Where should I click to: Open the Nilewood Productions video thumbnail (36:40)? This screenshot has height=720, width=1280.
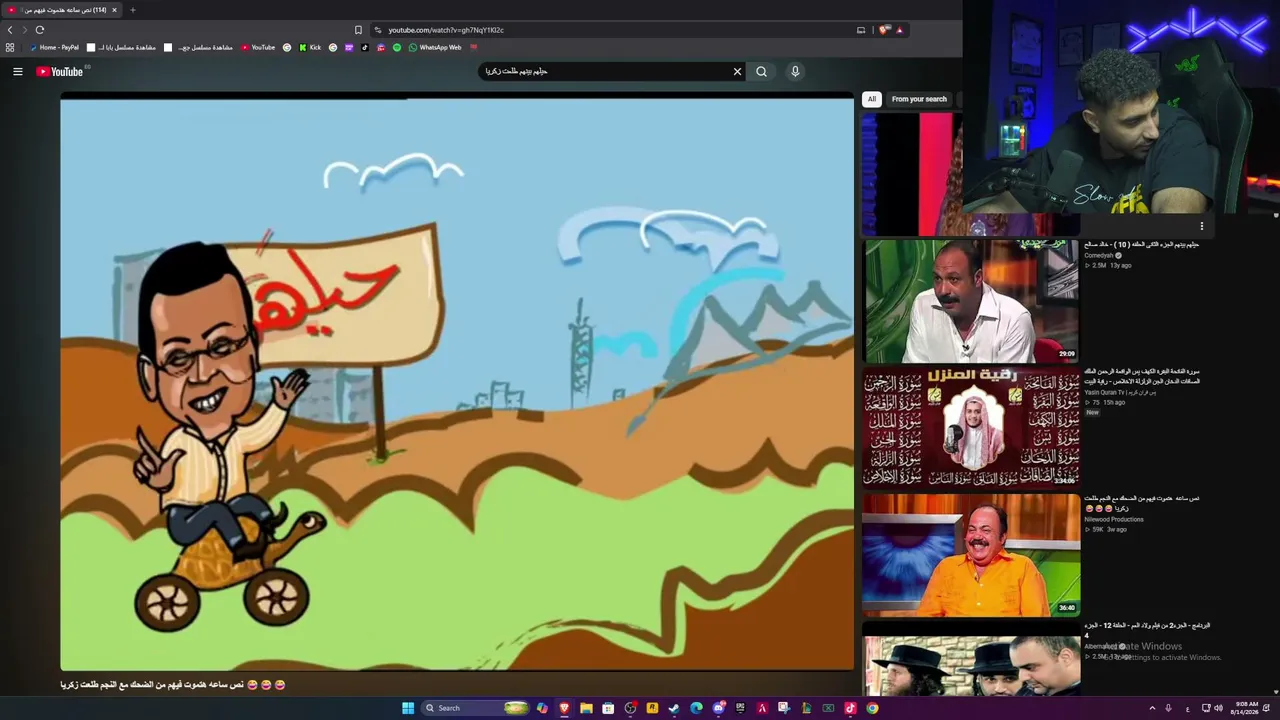pos(971,555)
